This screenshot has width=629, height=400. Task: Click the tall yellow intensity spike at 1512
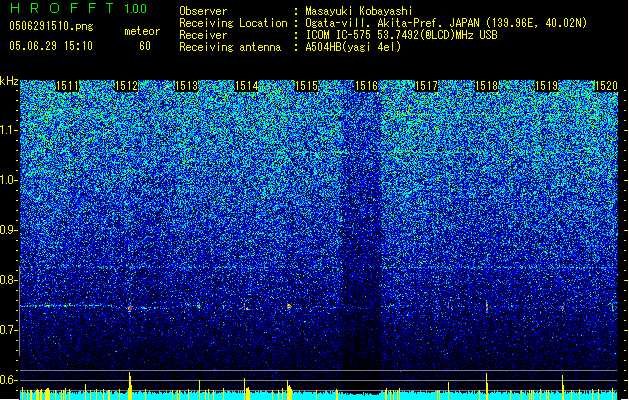(x=130, y=386)
